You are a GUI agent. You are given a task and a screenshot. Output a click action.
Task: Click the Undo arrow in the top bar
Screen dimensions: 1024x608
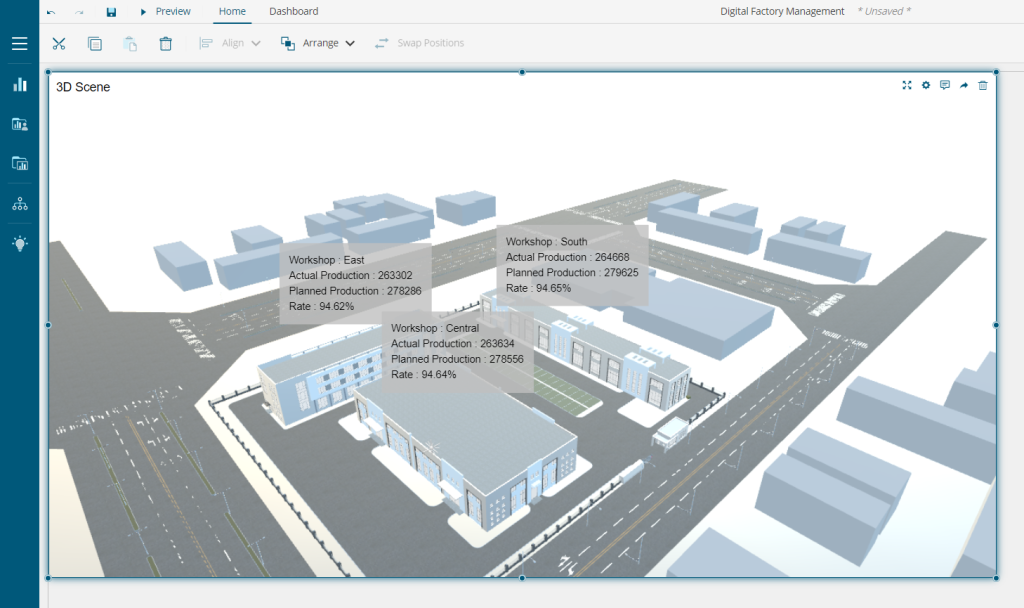point(51,12)
